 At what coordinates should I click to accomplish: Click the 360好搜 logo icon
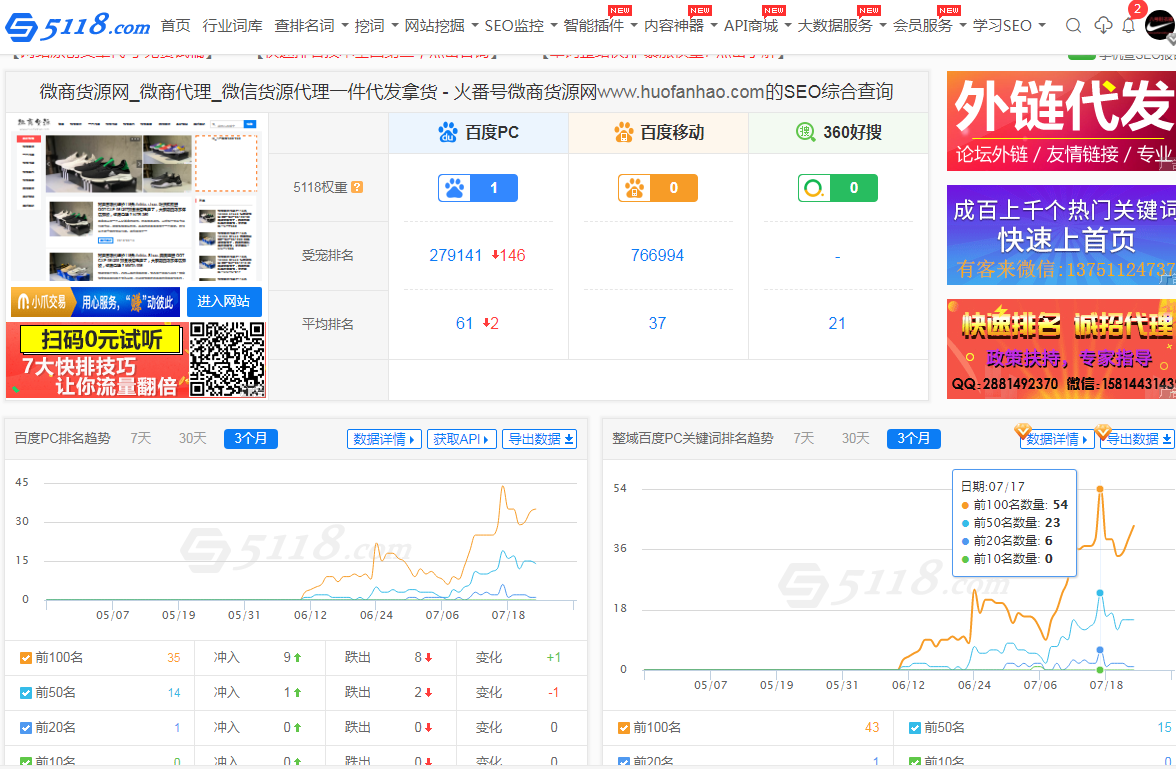coord(805,132)
